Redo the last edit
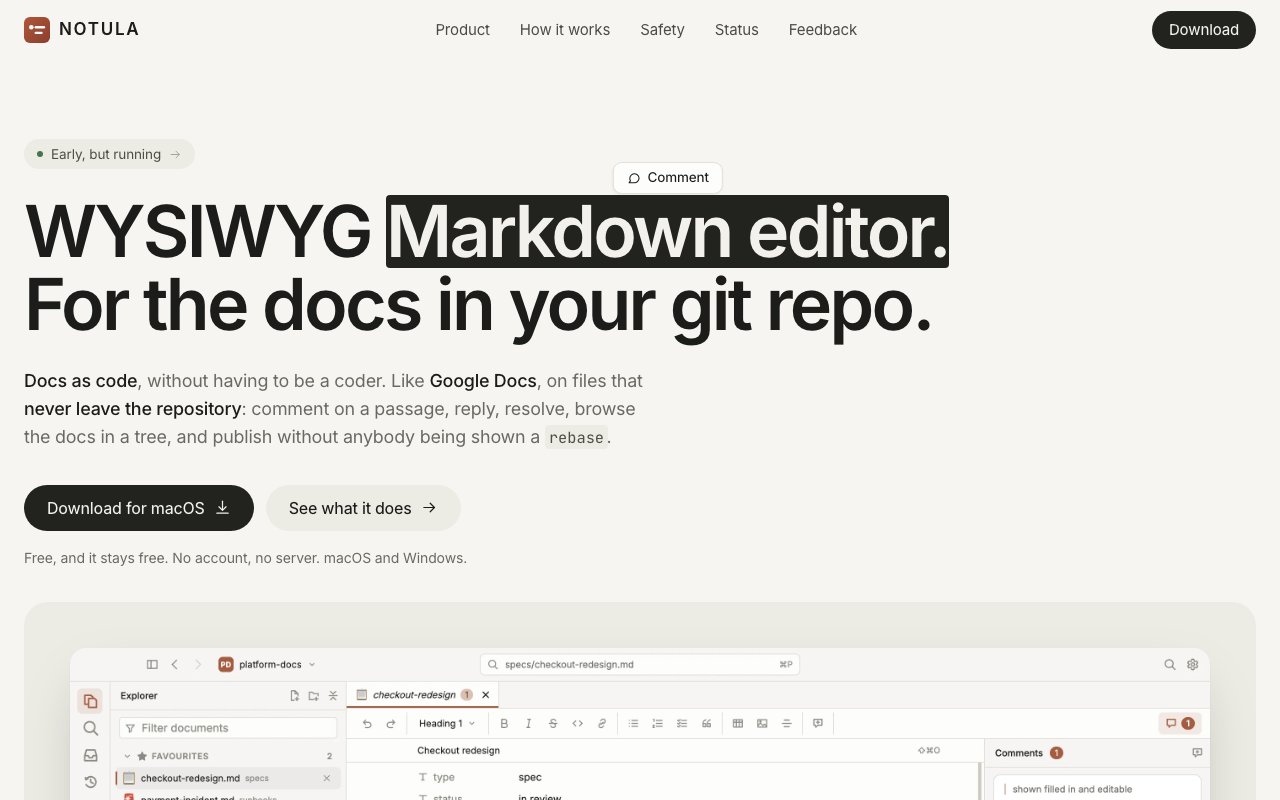Screen dimensions: 1280x800 (x=391, y=723)
